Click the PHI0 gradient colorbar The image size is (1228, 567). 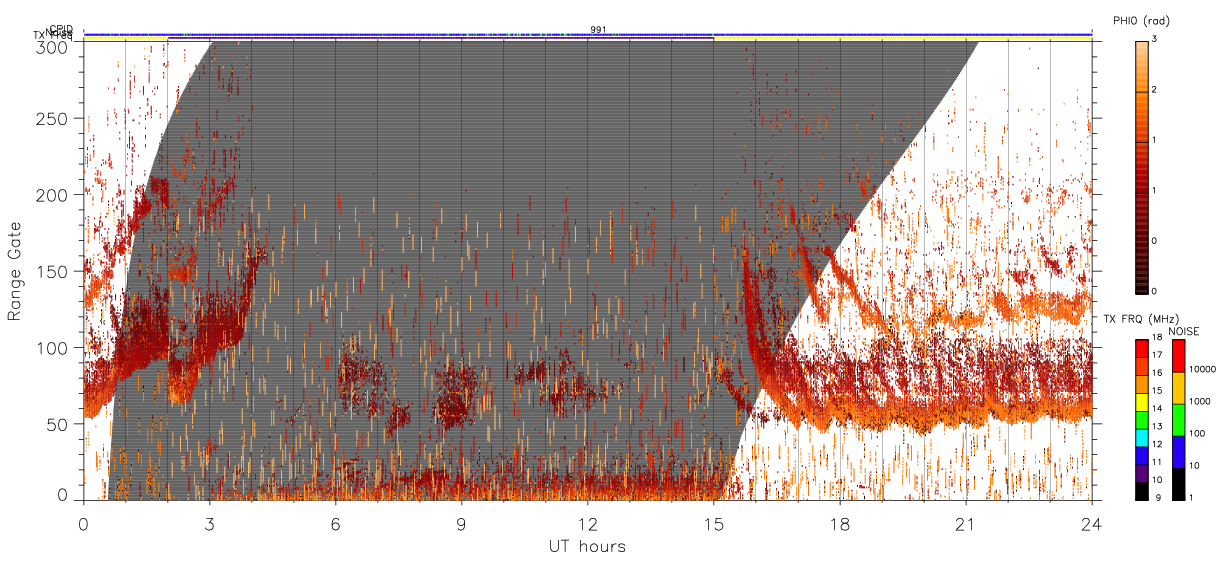tap(1143, 166)
